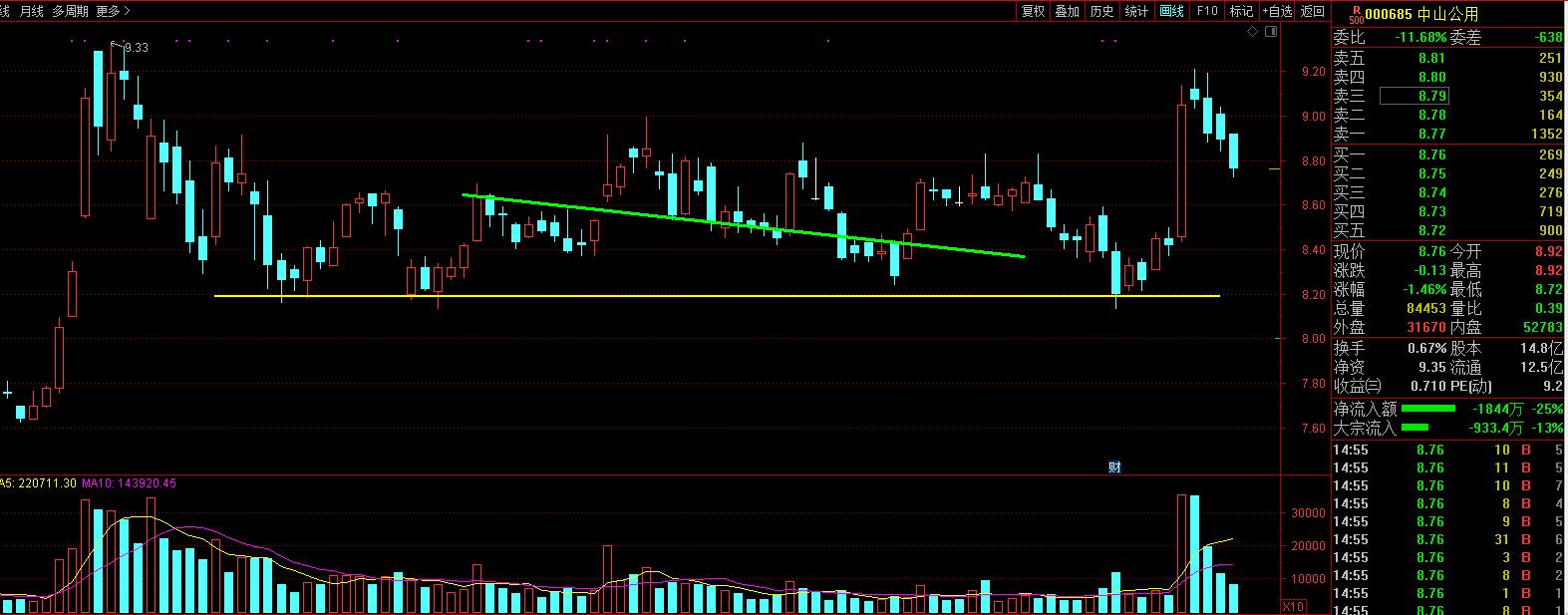1568x615 pixels.
Task: Click the 卖一 price 8.77
Action: coord(1431,134)
